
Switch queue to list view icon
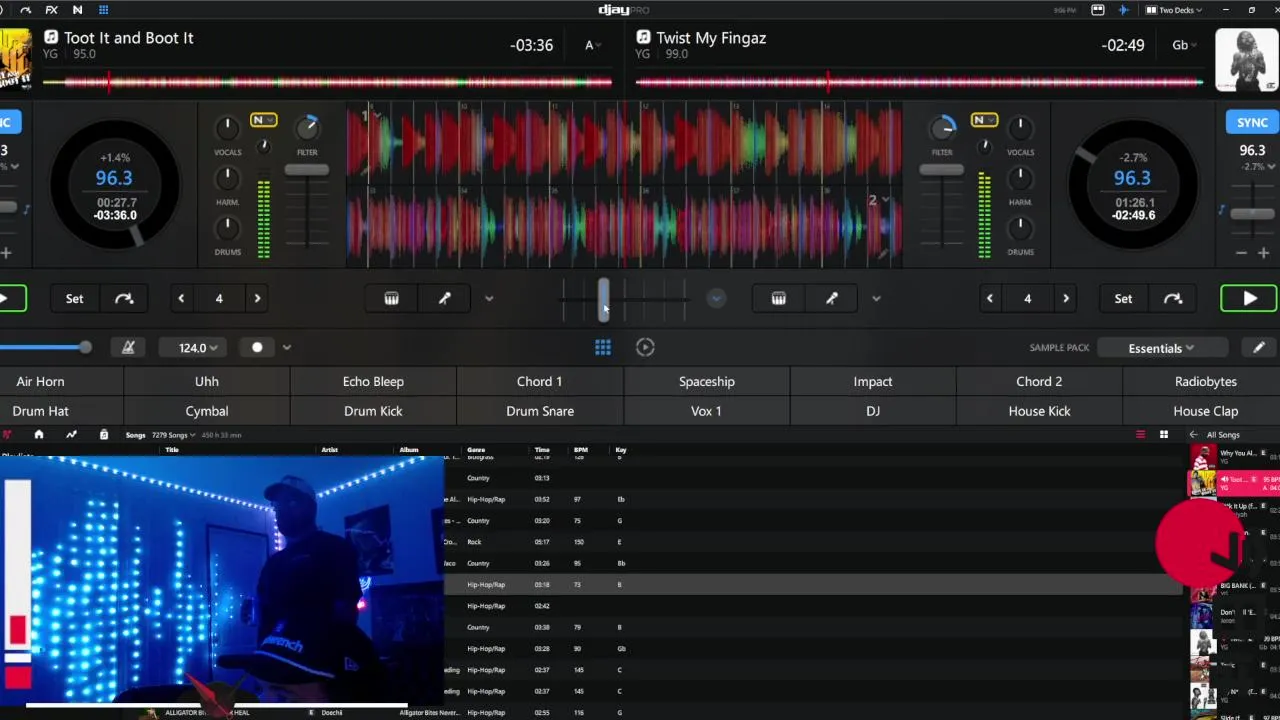pos(1140,435)
